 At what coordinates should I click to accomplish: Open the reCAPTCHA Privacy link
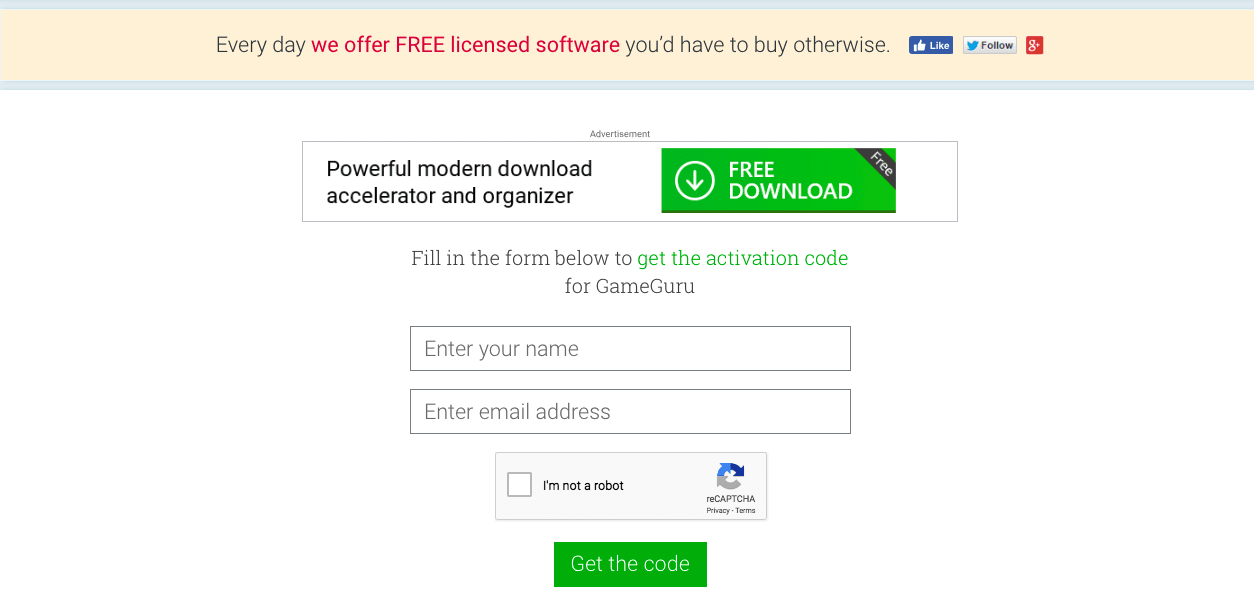pos(717,511)
